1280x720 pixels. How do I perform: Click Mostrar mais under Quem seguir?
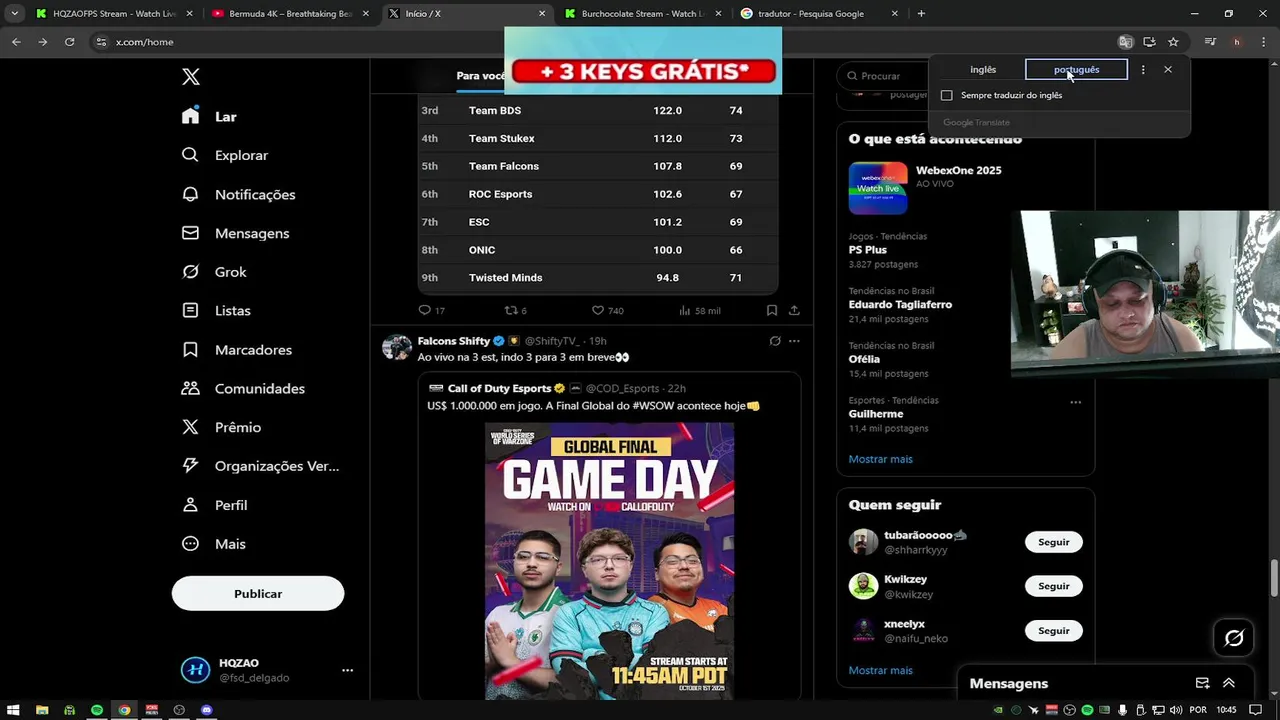880,670
